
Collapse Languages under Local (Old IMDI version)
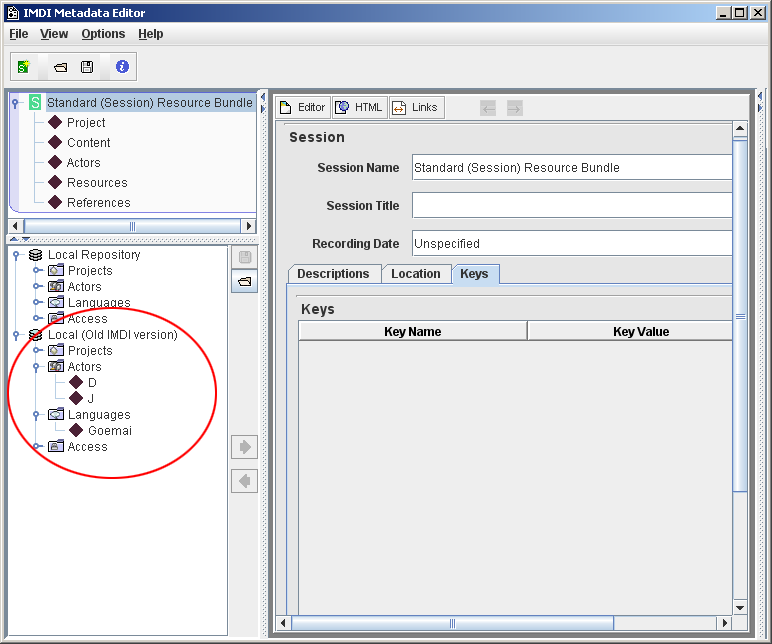(x=36, y=416)
